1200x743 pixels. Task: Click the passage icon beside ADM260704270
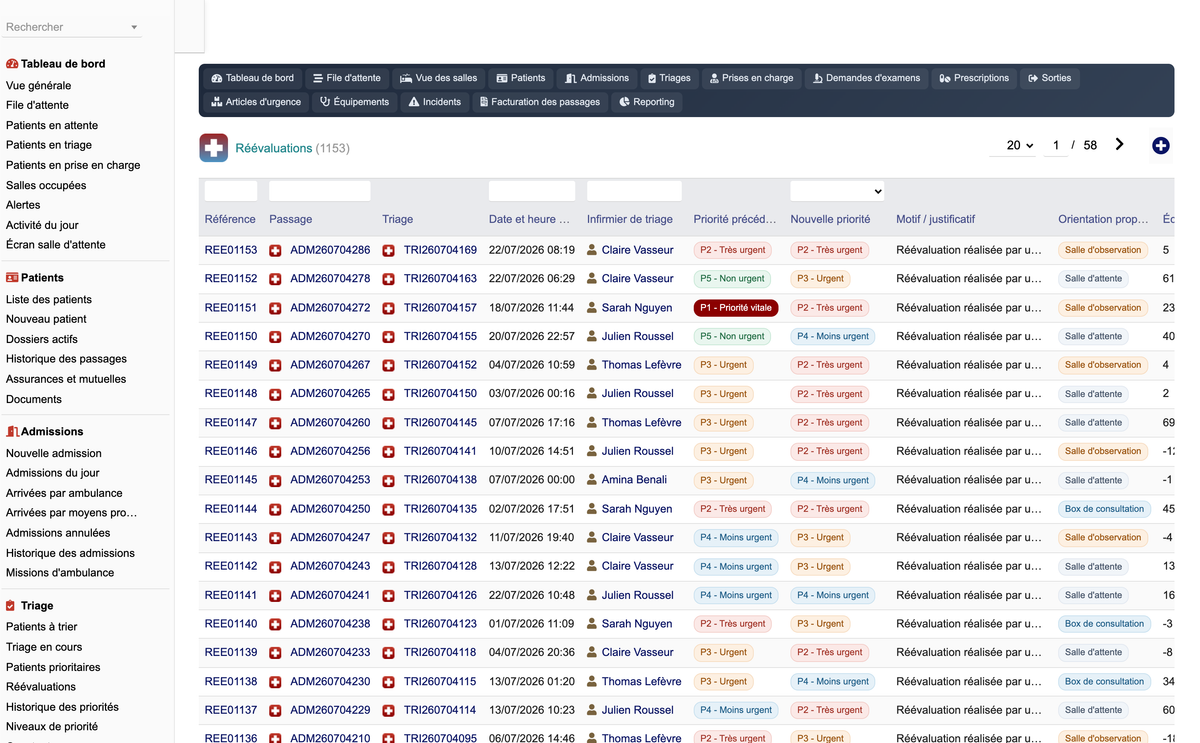pos(275,337)
